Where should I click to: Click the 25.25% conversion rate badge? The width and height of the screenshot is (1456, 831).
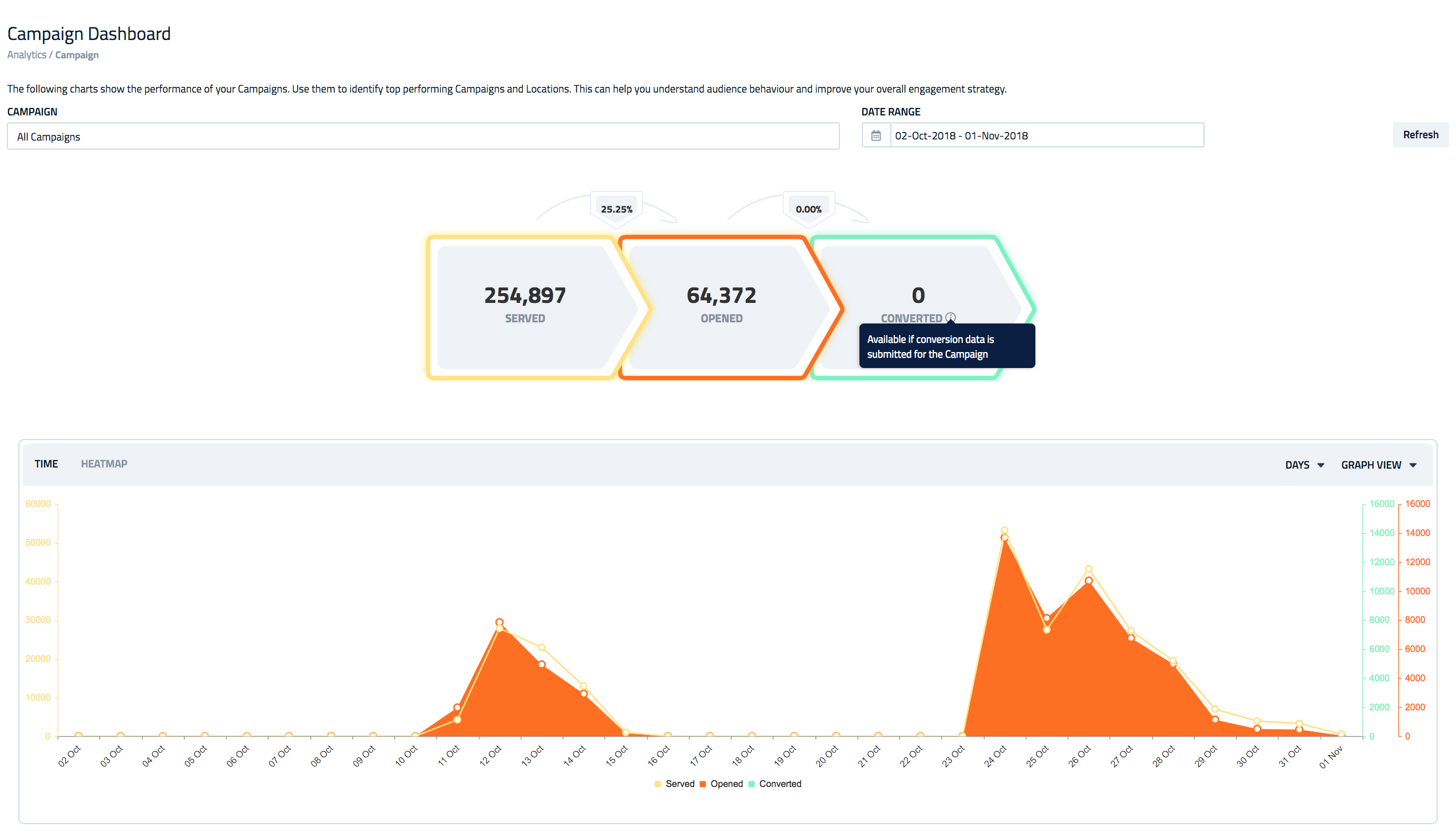pos(617,209)
